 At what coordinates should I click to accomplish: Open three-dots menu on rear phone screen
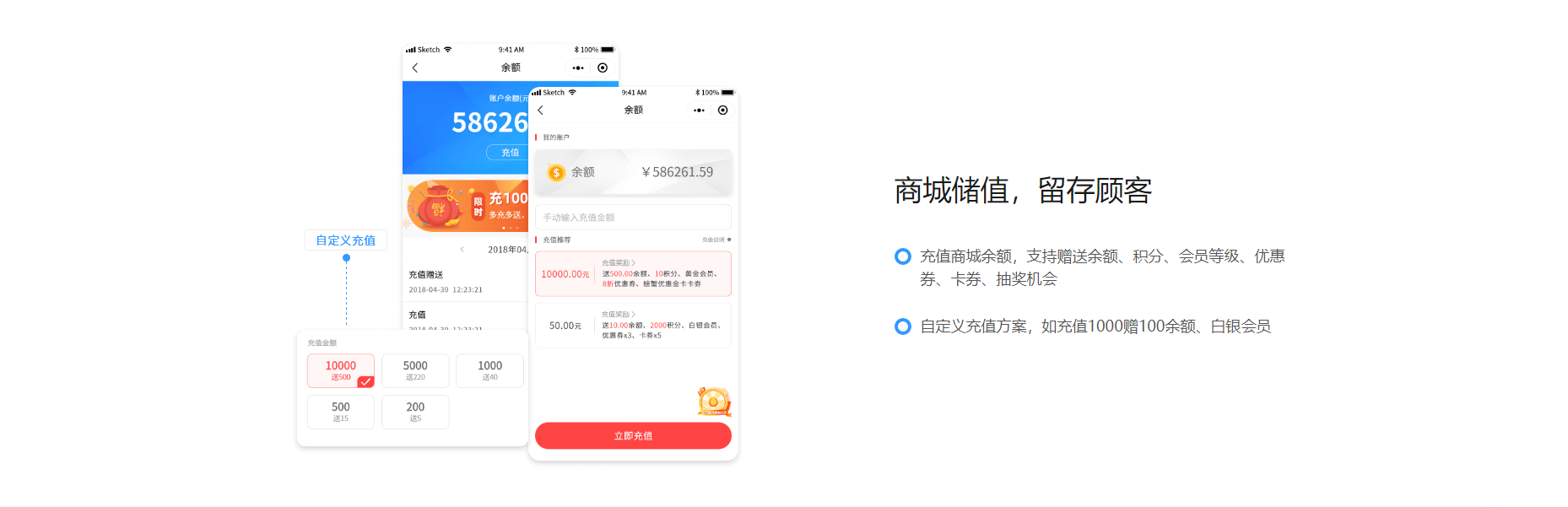point(578,67)
